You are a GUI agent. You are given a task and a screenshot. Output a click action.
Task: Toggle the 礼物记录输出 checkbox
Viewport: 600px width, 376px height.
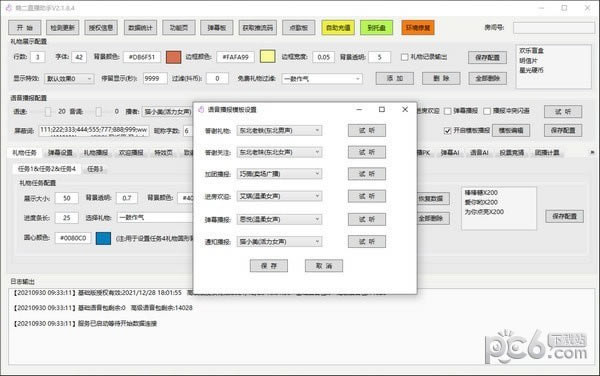404,57
